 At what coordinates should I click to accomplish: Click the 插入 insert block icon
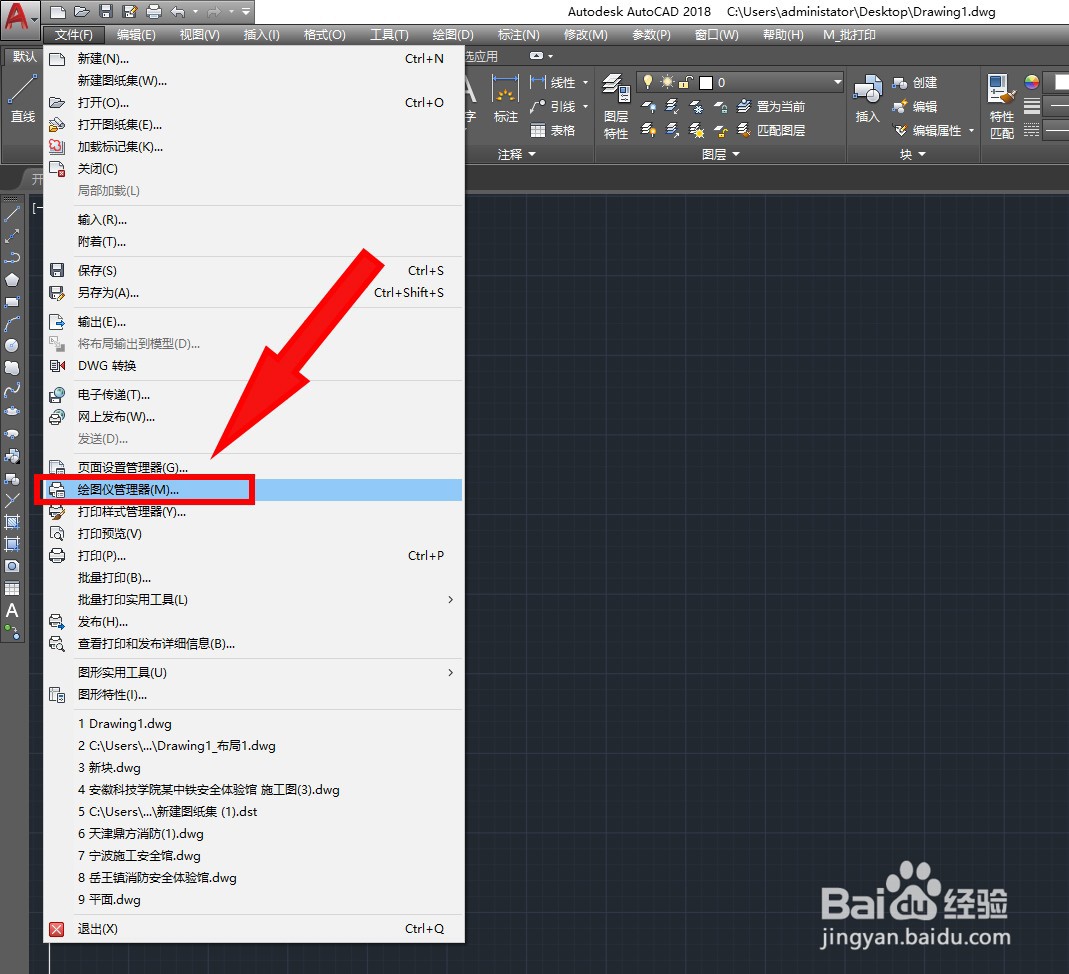867,99
